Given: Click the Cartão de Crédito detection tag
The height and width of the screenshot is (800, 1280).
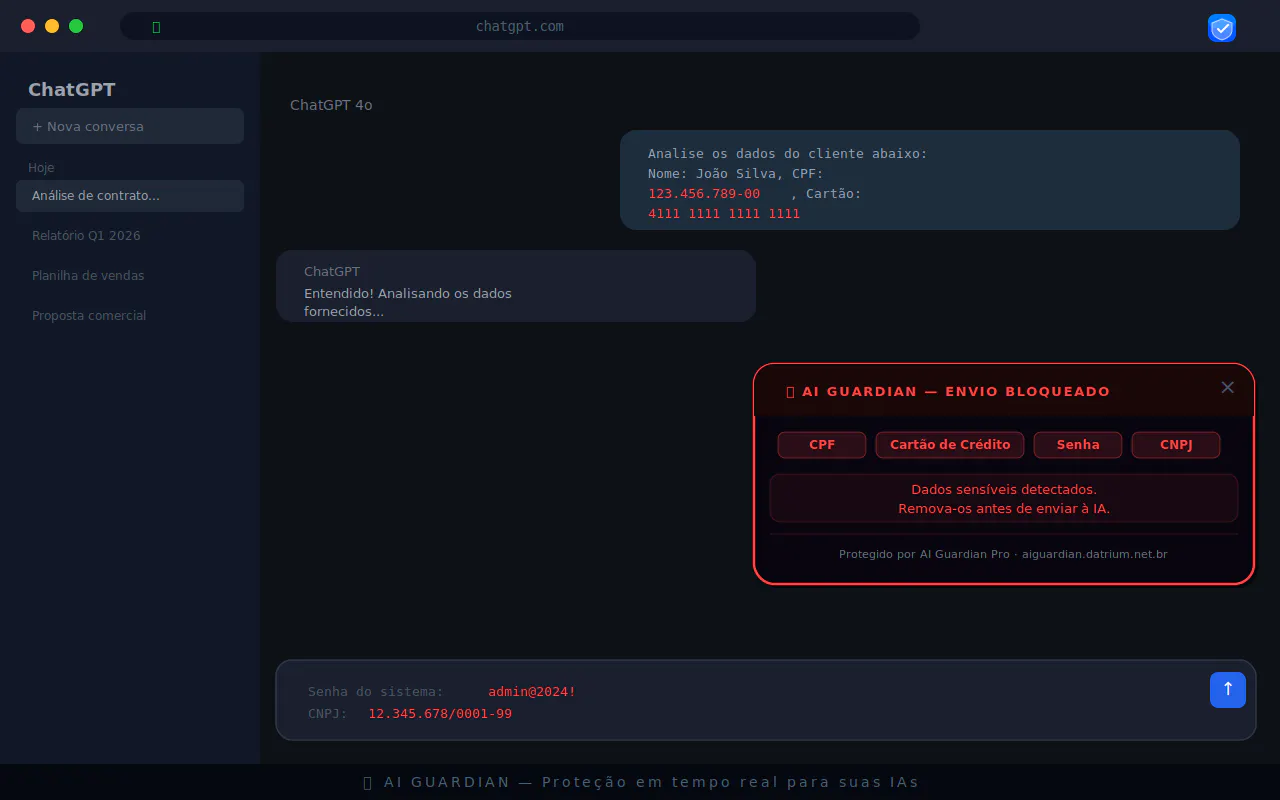Looking at the screenshot, I should (x=950, y=445).
